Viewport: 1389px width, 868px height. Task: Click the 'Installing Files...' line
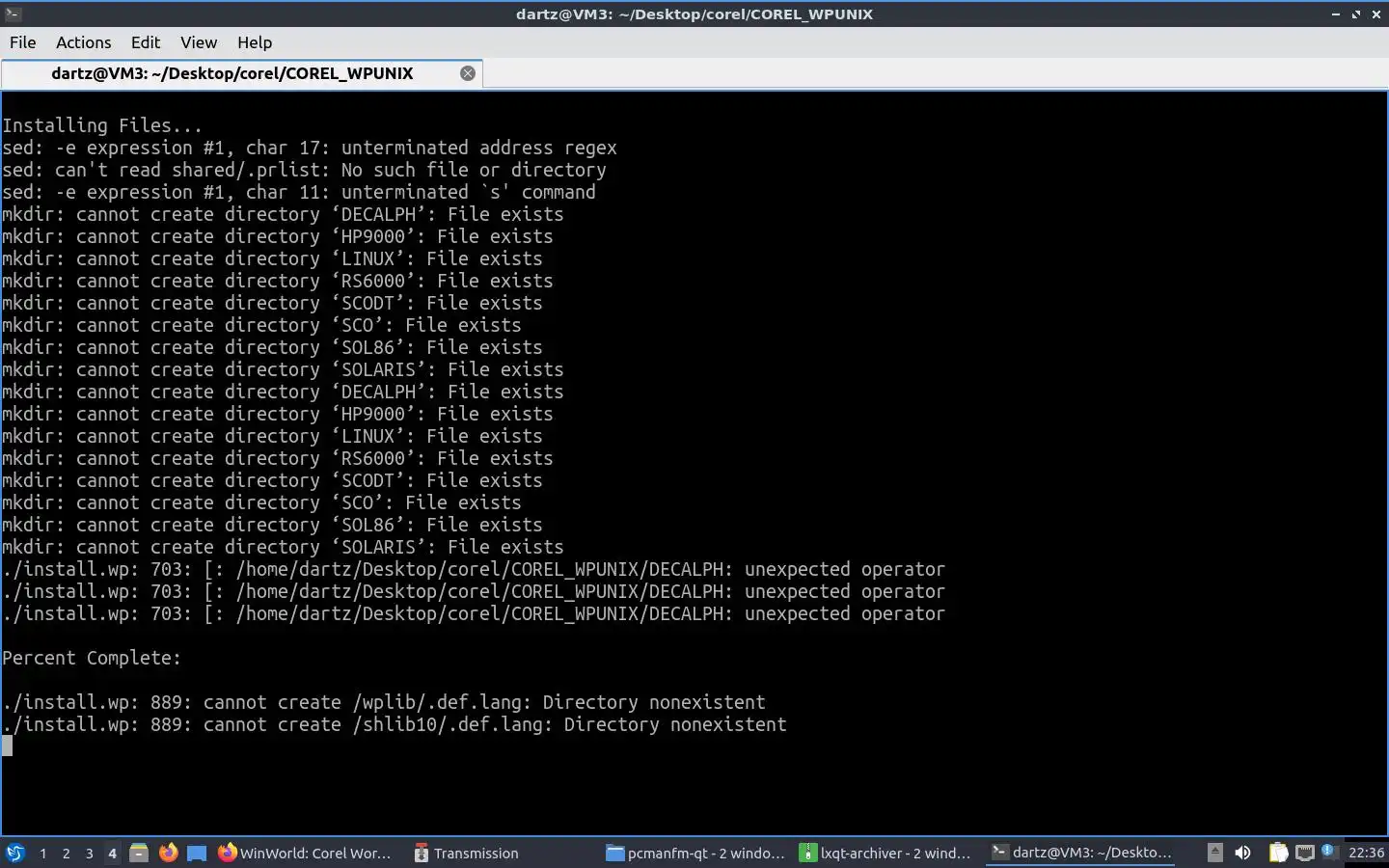coord(102,125)
